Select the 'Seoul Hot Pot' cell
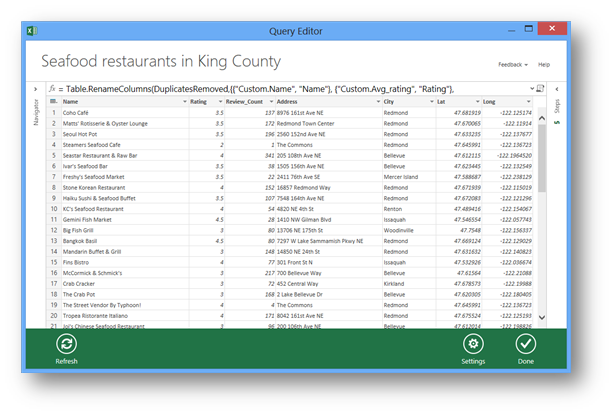Viewport: 613px width, 415px height. [x=125, y=134]
